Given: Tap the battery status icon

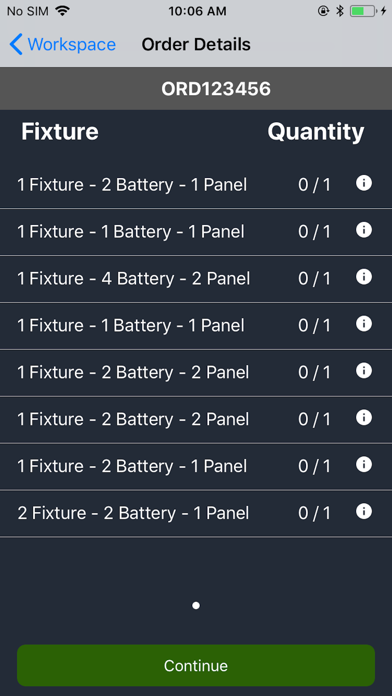Looking at the screenshot, I should pos(363,11).
